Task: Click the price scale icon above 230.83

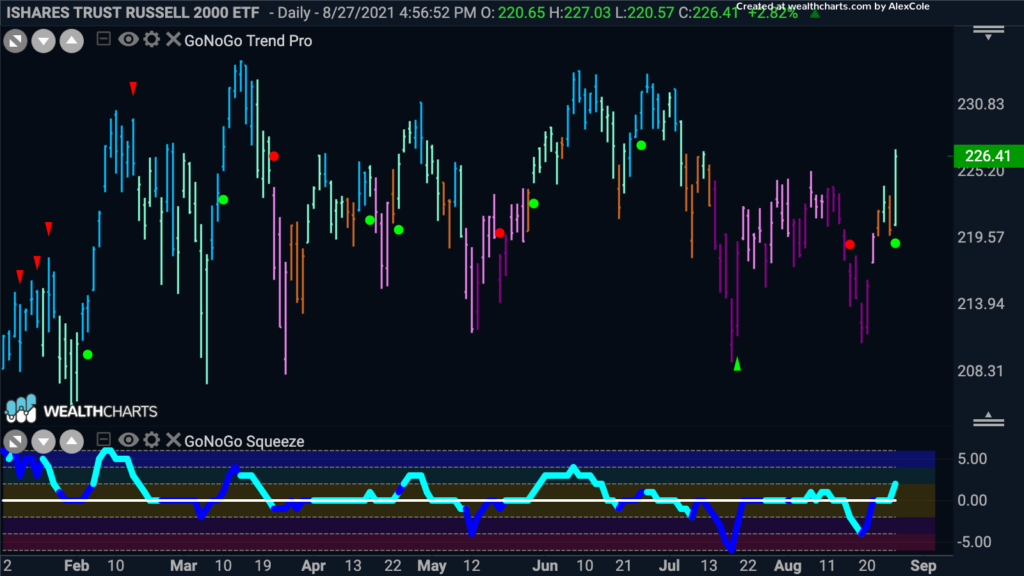Action: tap(989, 32)
